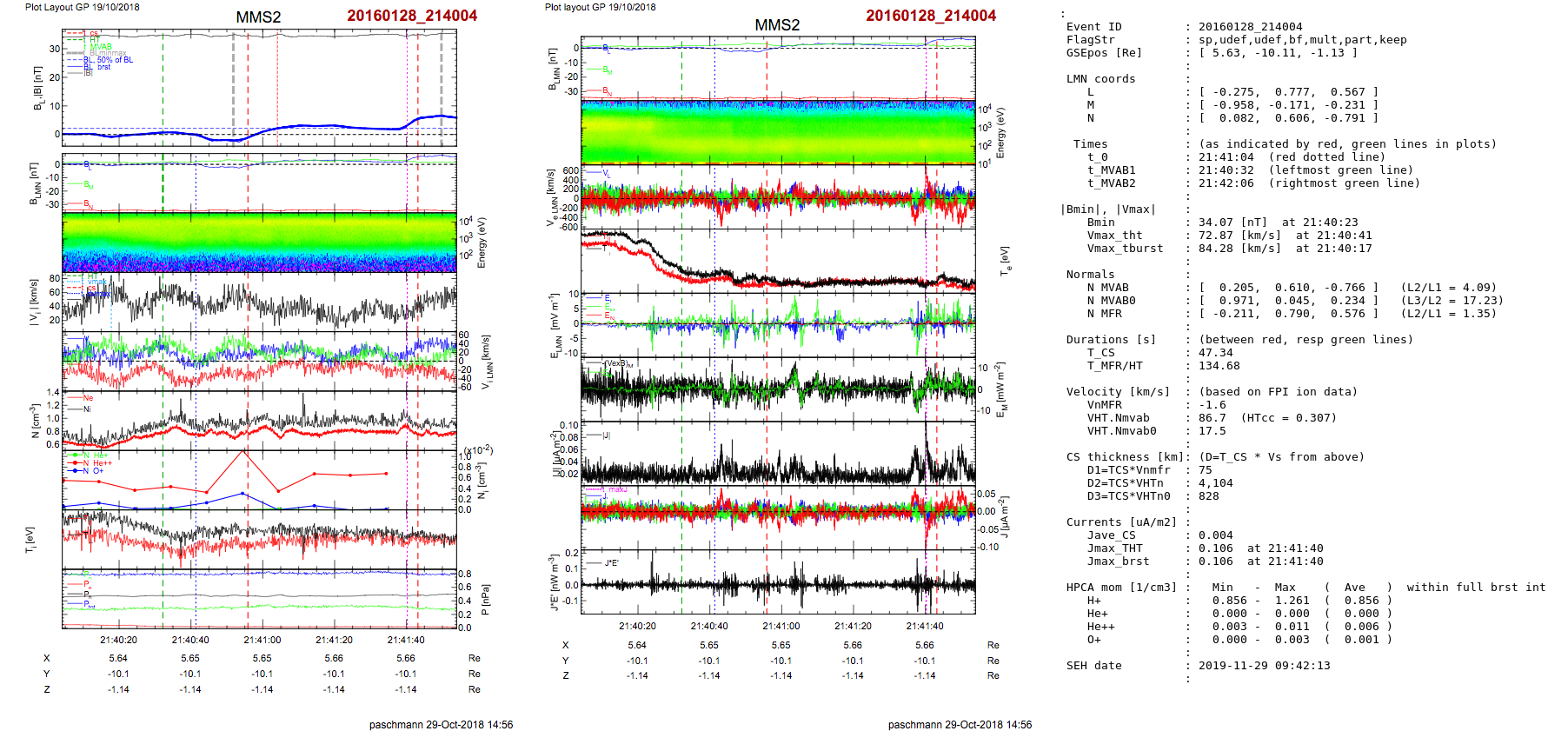The width and height of the screenshot is (1568, 731).
Task: Click the MMS2 title above the left plot
Action: coord(258,17)
